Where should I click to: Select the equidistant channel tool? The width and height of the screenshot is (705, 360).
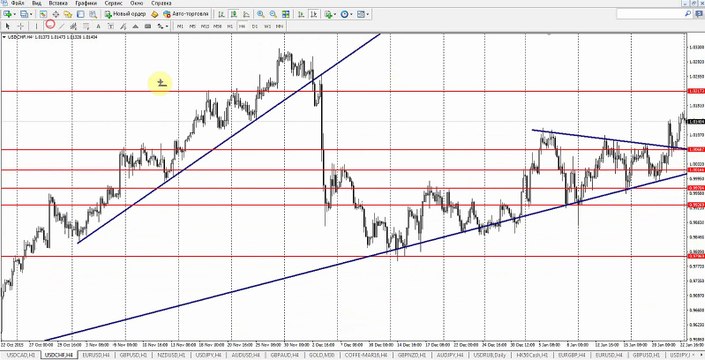click(73, 26)
